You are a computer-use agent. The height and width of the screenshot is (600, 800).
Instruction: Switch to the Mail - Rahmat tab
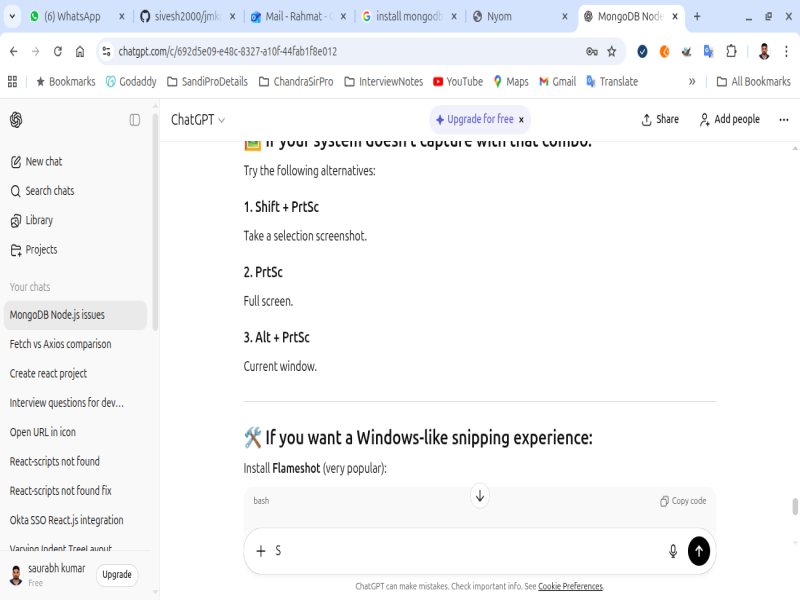(x=298, y=17)
